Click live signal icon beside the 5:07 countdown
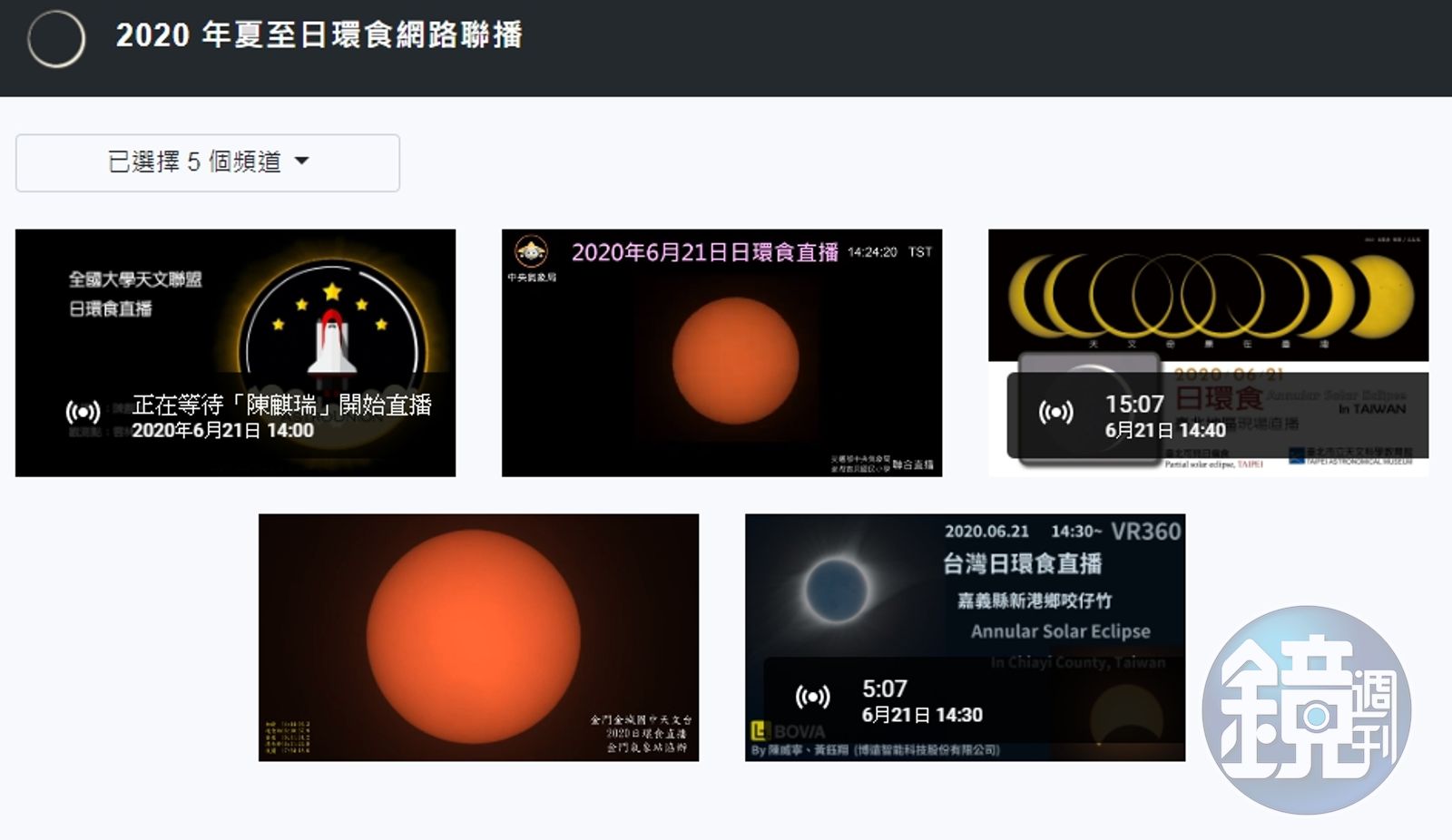This screenshot has width=1452, height=840. pyautogui.click(x=812, y=697)
